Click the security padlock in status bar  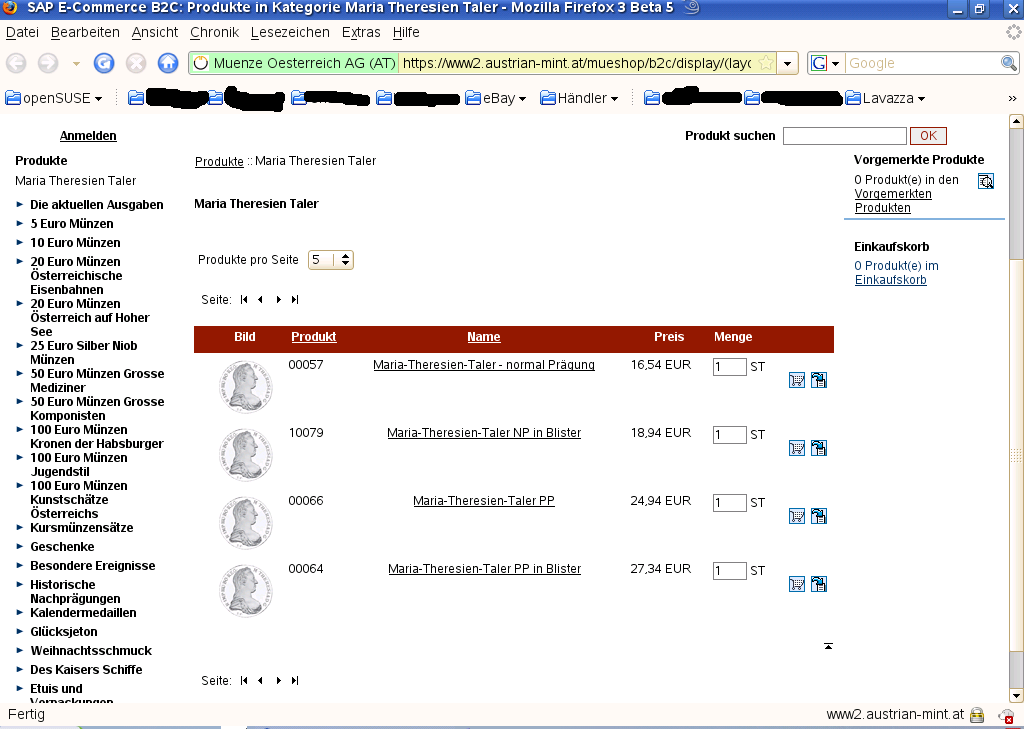(977, 715)
